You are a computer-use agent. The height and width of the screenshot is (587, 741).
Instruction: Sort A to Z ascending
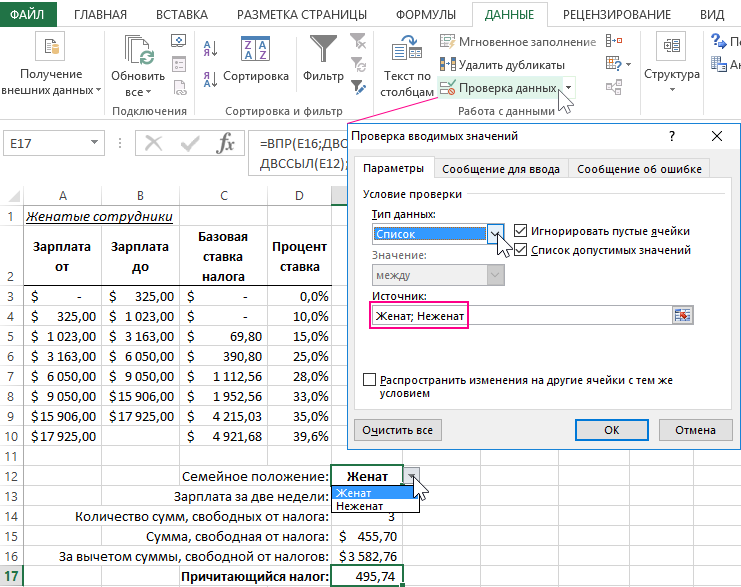tap(210, 49)
